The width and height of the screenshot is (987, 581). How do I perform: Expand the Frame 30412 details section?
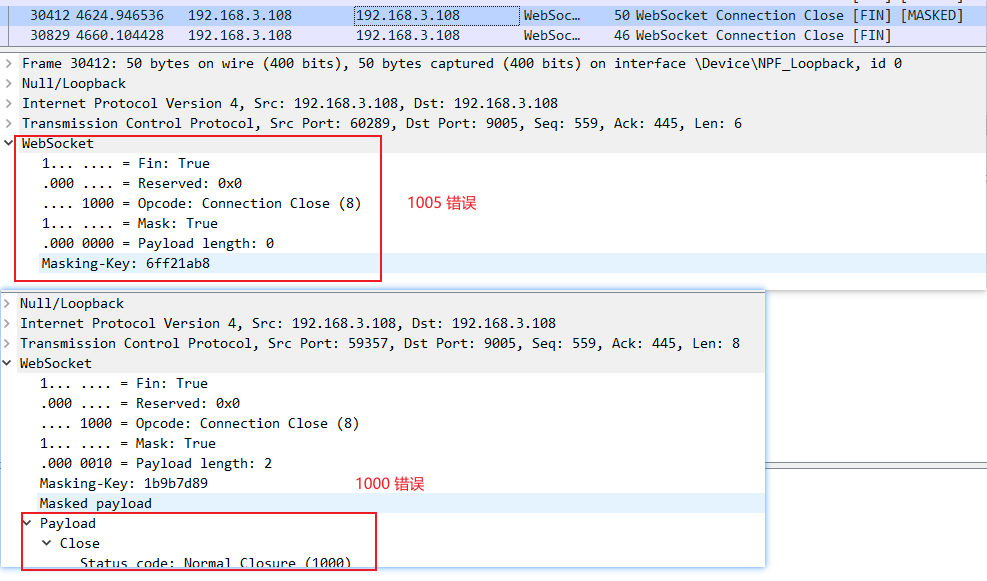coord(8,63)
